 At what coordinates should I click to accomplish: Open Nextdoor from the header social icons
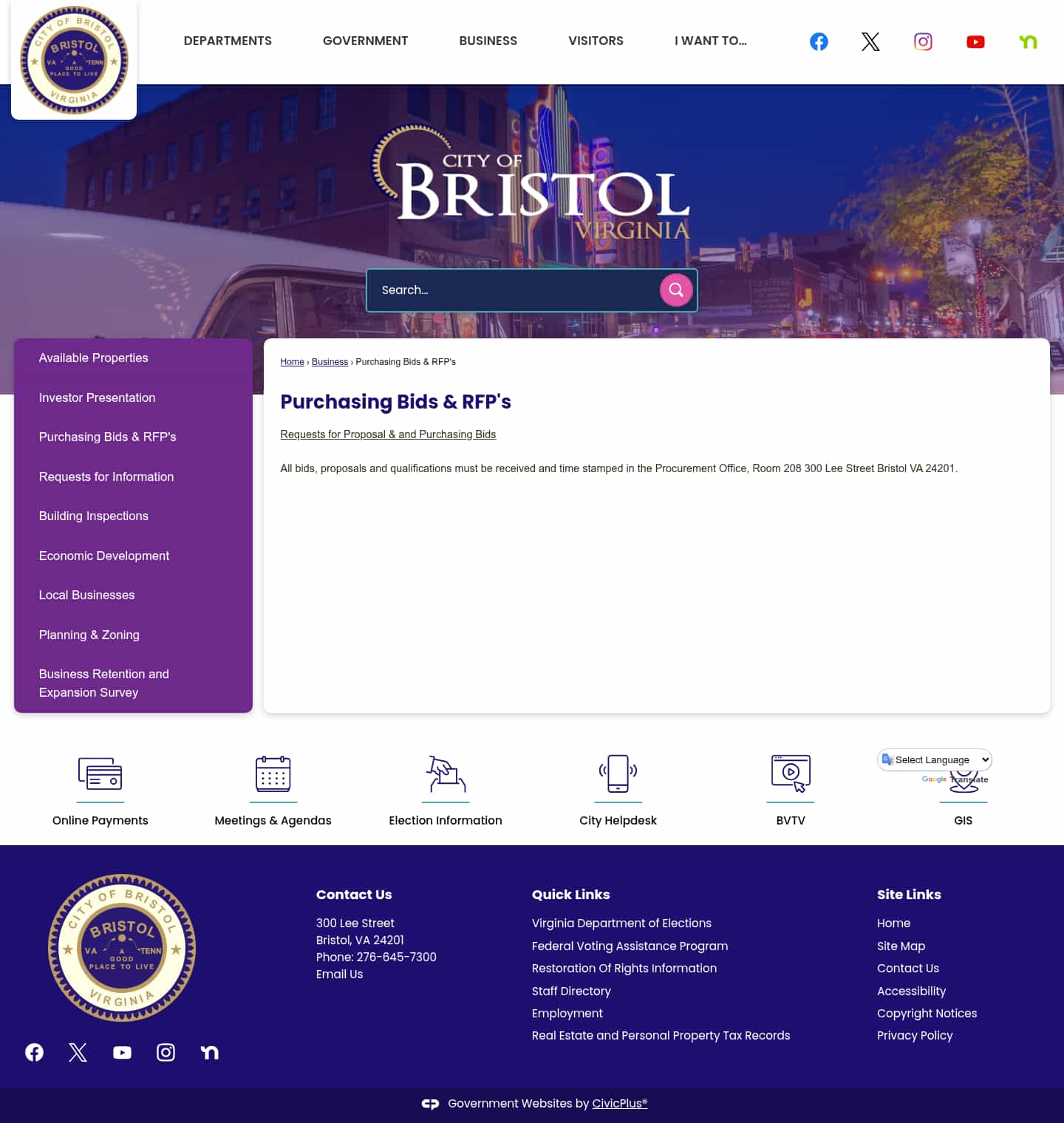[1028, 41]
